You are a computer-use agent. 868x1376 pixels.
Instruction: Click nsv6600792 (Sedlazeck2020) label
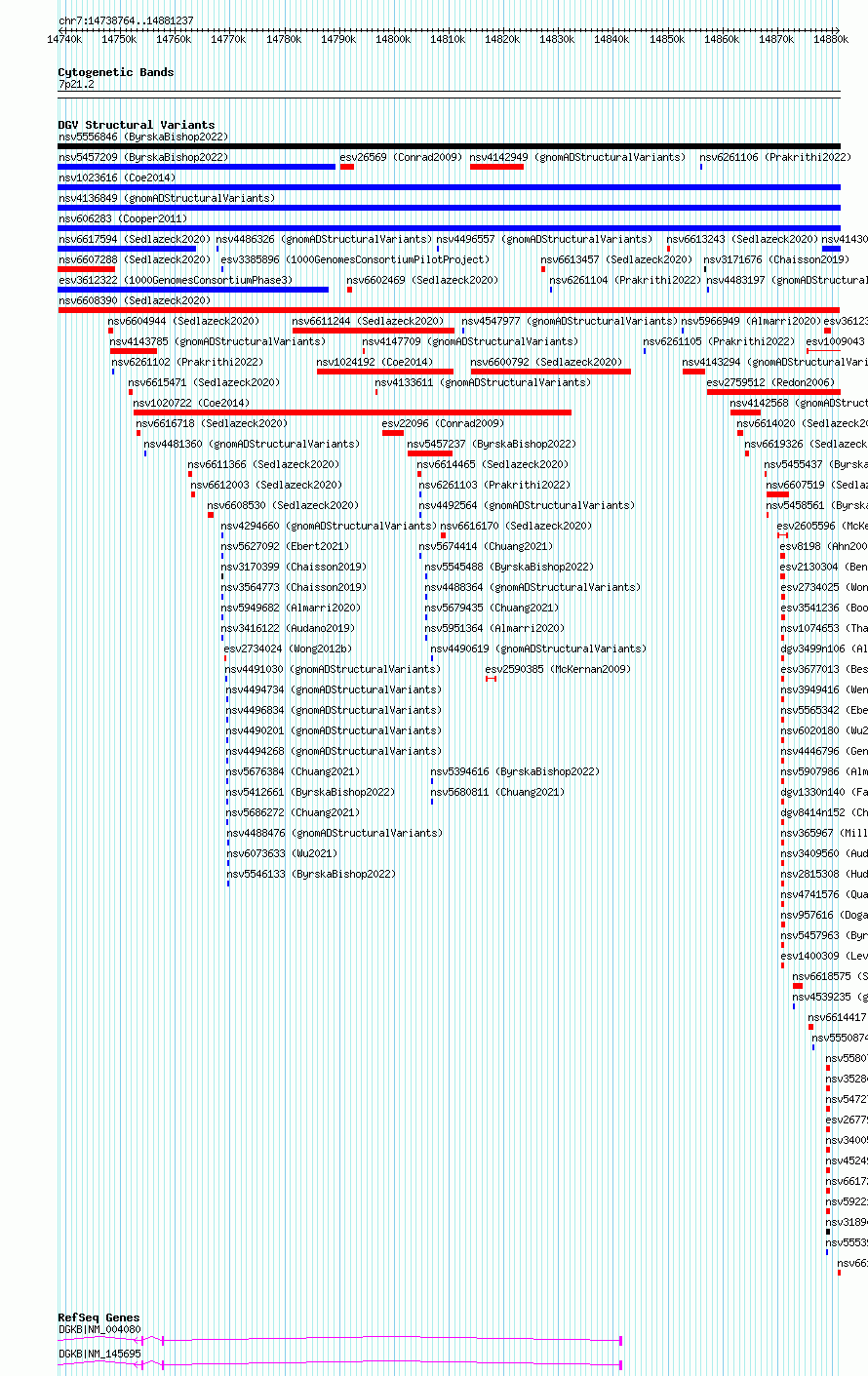pyautogui.click(x=546, y=362)
